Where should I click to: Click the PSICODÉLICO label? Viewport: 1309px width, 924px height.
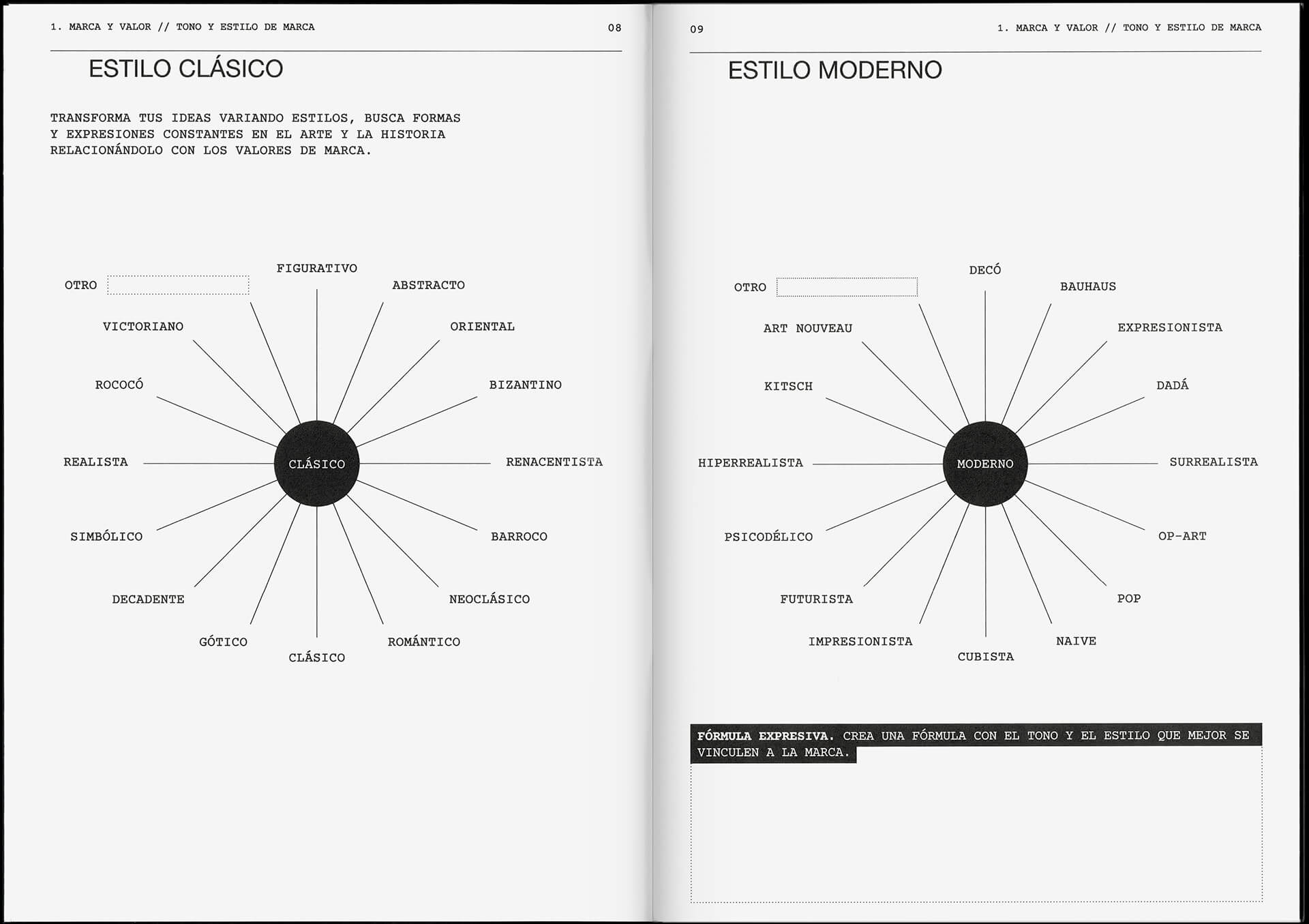coord(768,537)
